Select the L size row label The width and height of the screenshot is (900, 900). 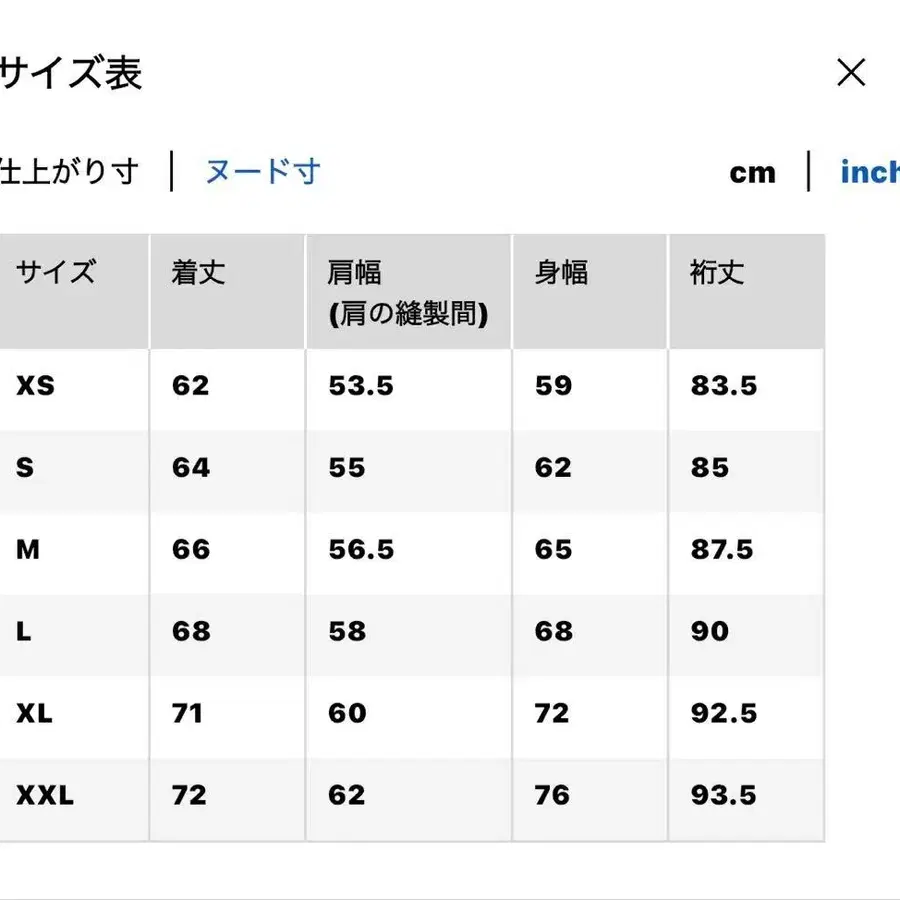tap(22, 632)
